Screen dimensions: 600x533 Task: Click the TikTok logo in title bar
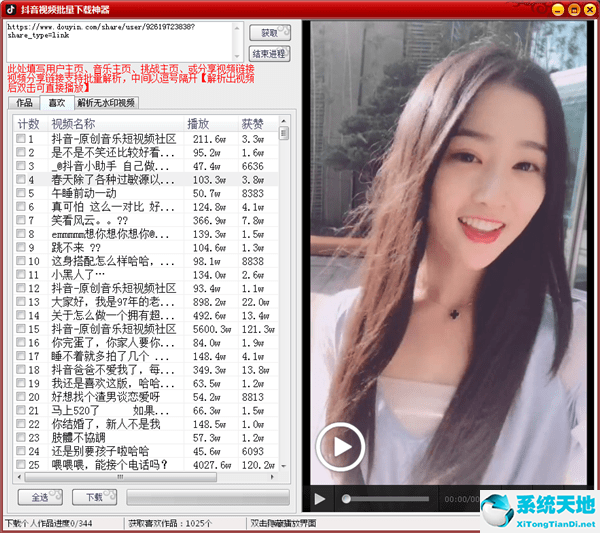pos(11,9)
